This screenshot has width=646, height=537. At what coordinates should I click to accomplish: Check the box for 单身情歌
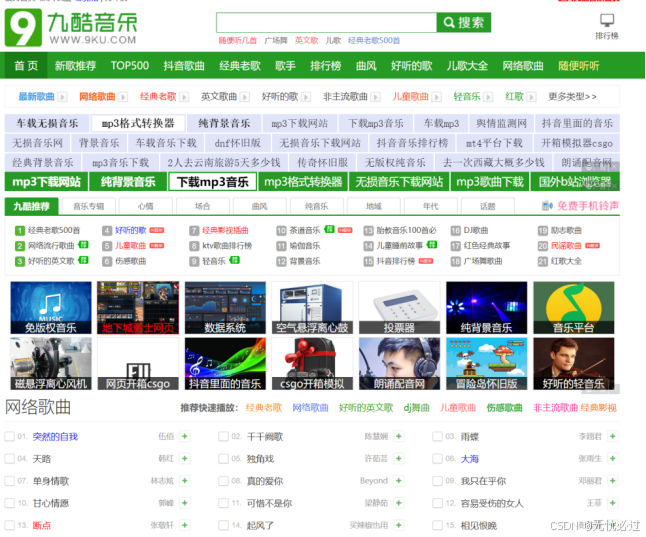(9, 481)
